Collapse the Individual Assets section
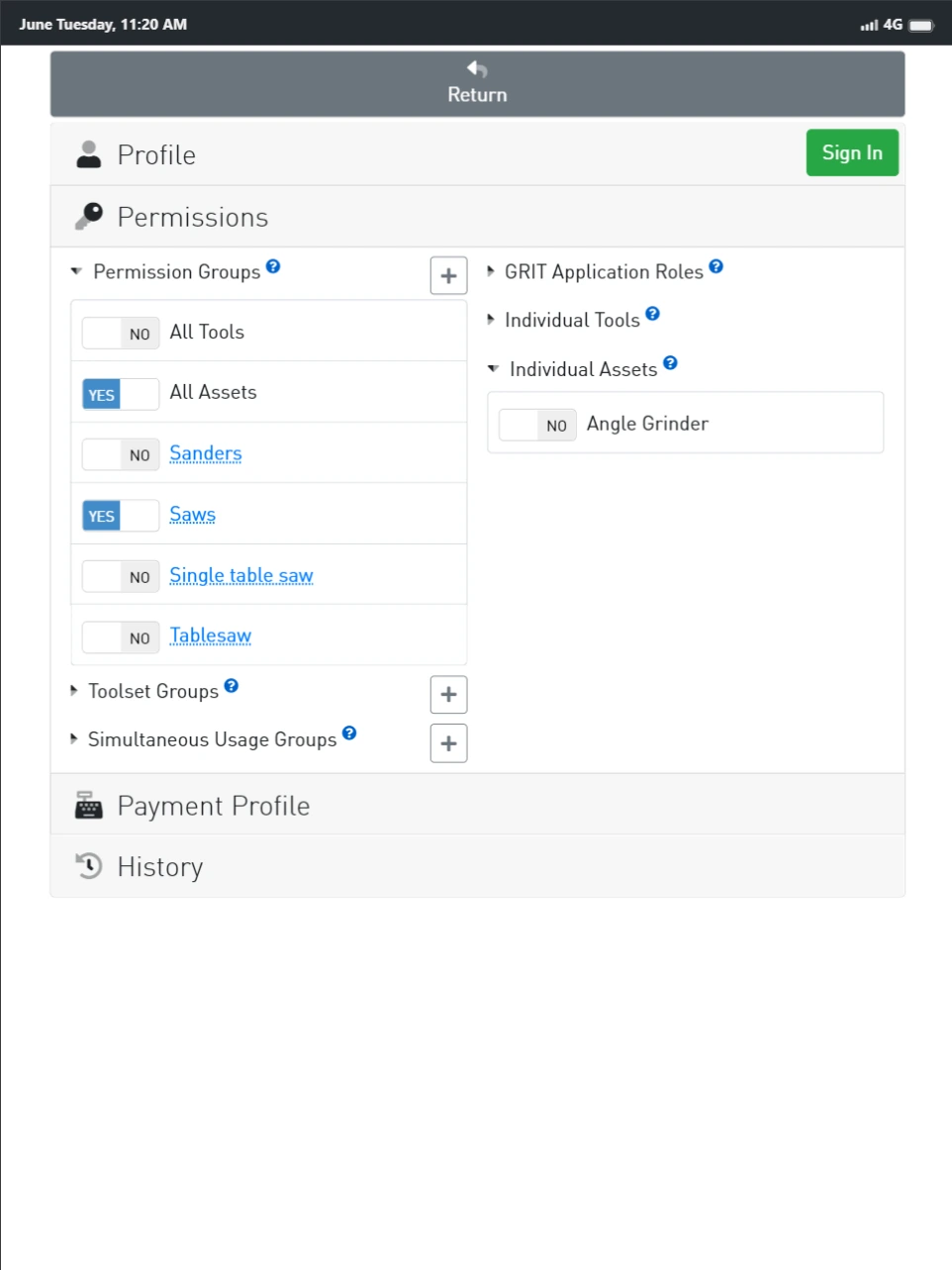Screen dimensions: 952x1270 [494, 369]
